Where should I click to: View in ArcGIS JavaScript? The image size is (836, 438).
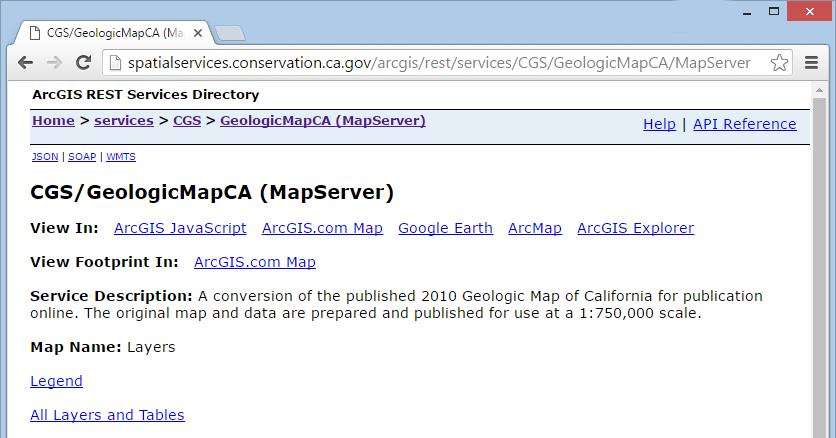180,228
